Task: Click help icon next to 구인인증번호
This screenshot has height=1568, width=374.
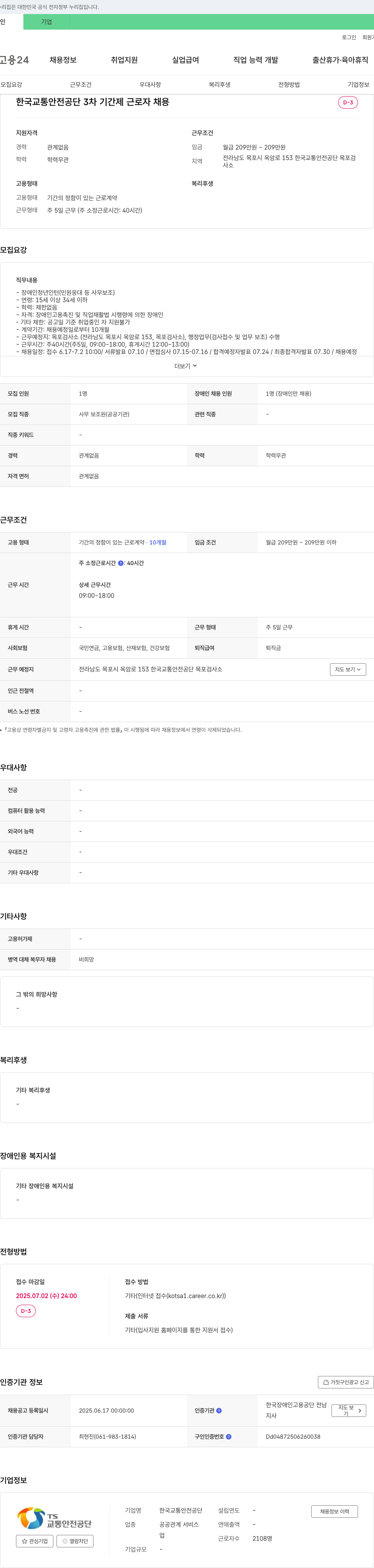Action: click(x=228, y=1436)
